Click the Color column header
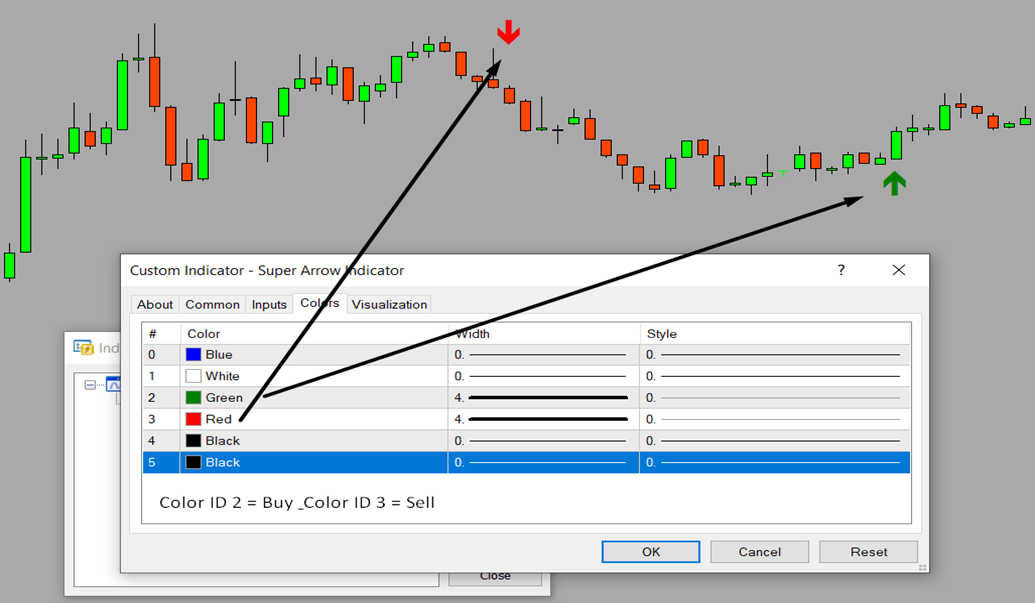The width and height of the screenshot is (1035, 603). click(x=314, y=333)
